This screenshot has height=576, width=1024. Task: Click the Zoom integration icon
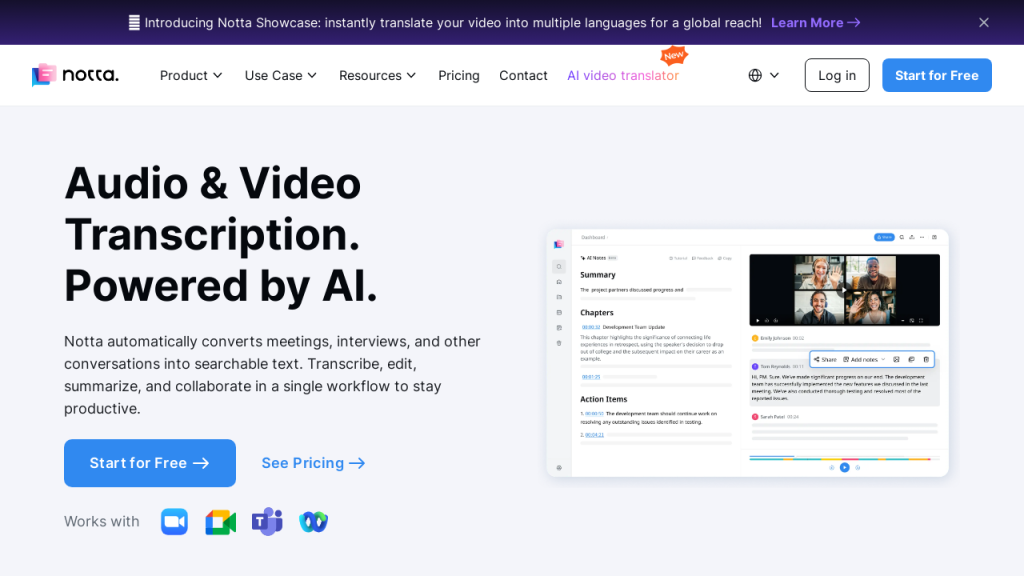pos(174,521)
